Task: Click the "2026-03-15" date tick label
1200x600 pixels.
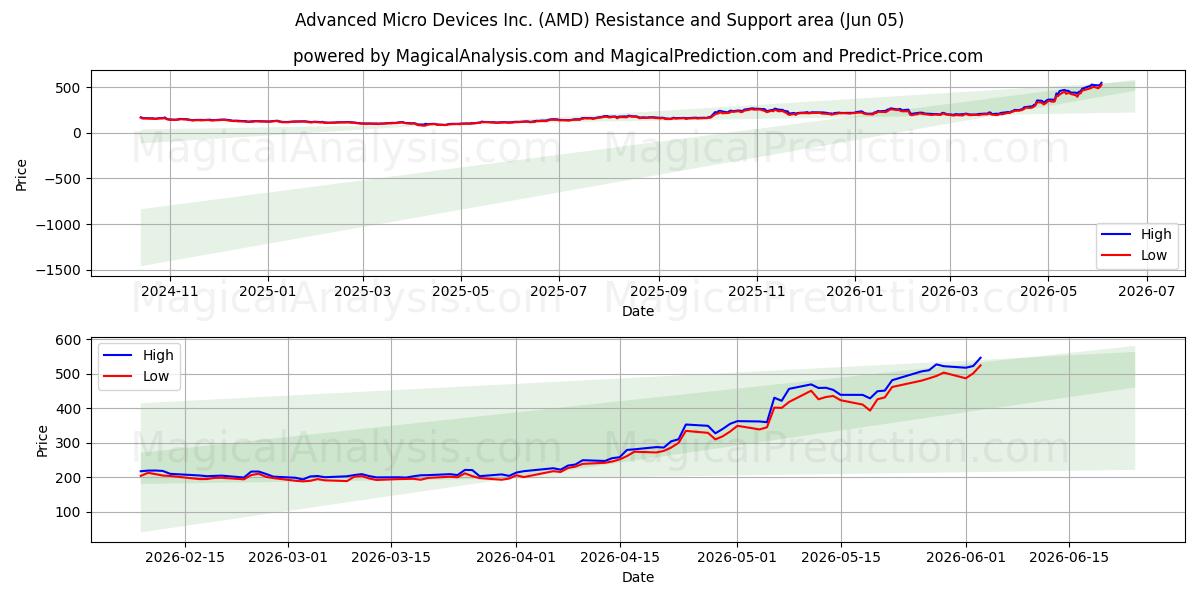Action: 391,557
